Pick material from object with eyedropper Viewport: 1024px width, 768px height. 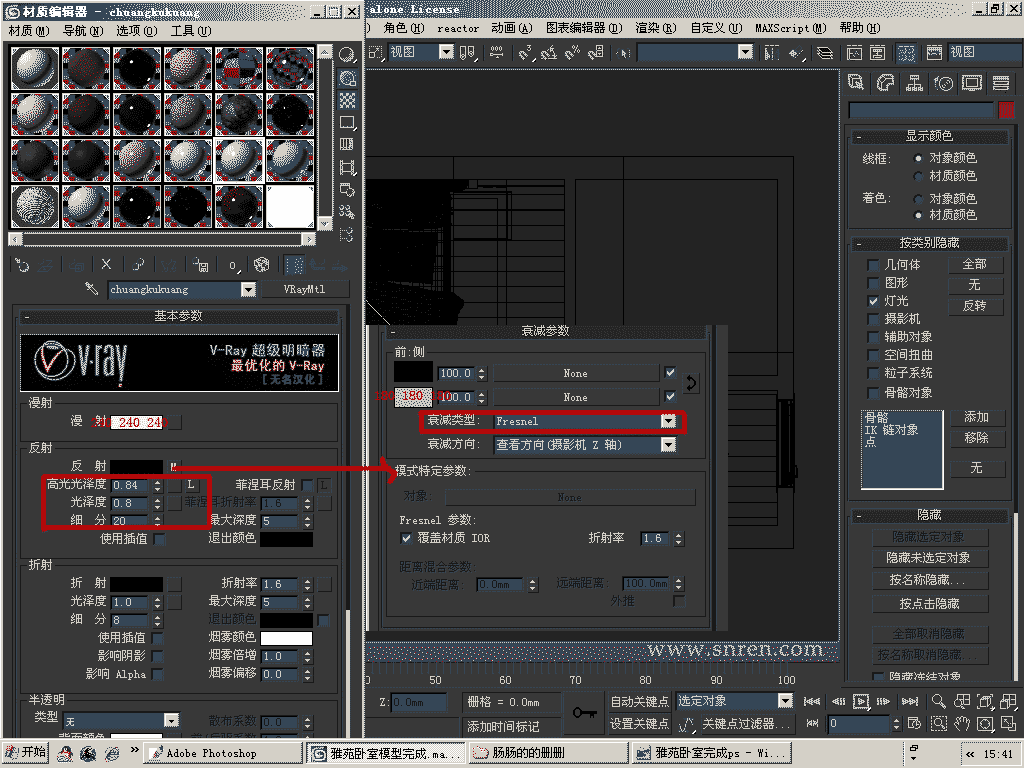(x=91, y=288)
